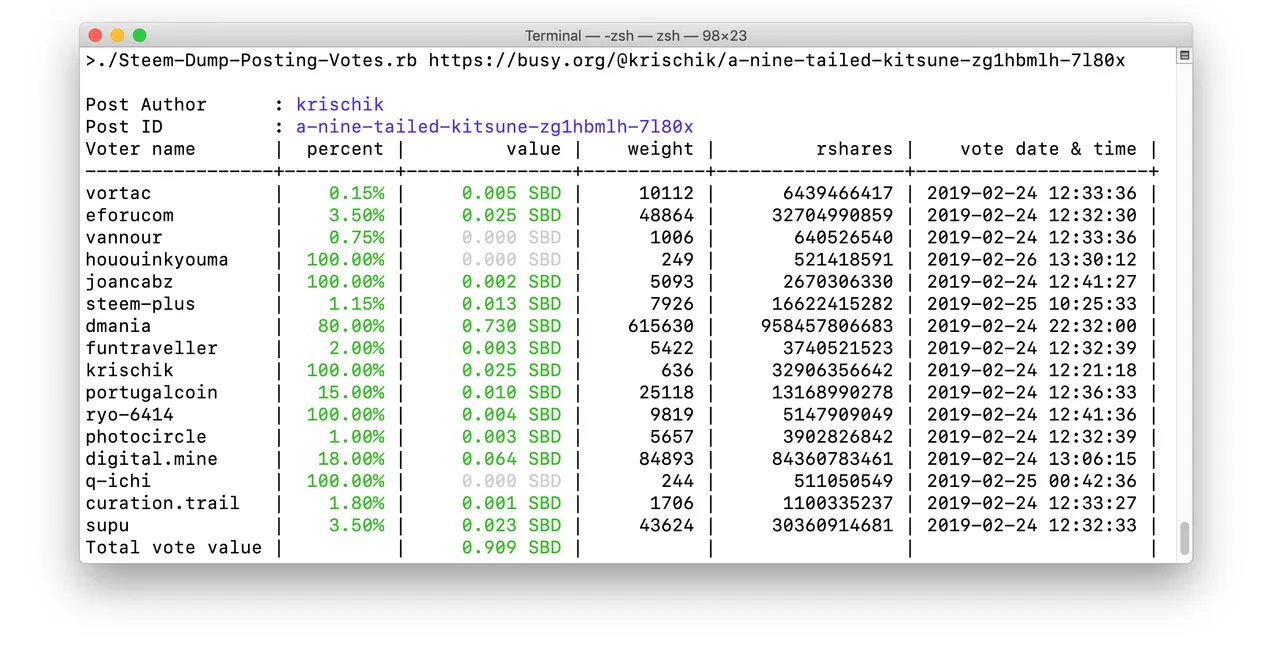The width and height of the screenshot is (1280, 665).
Task: Click the rshares 84360783461 cell
Action: 832,459
